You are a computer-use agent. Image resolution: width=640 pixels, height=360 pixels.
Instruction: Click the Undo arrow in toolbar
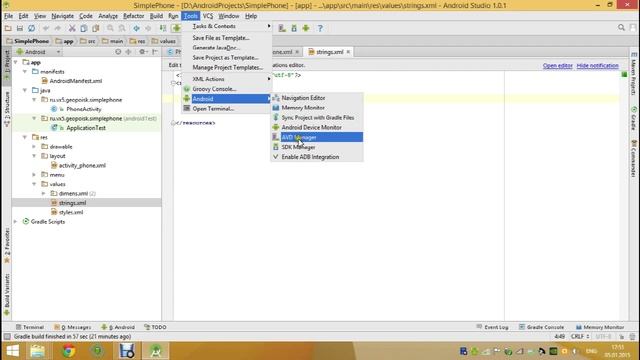46,28
